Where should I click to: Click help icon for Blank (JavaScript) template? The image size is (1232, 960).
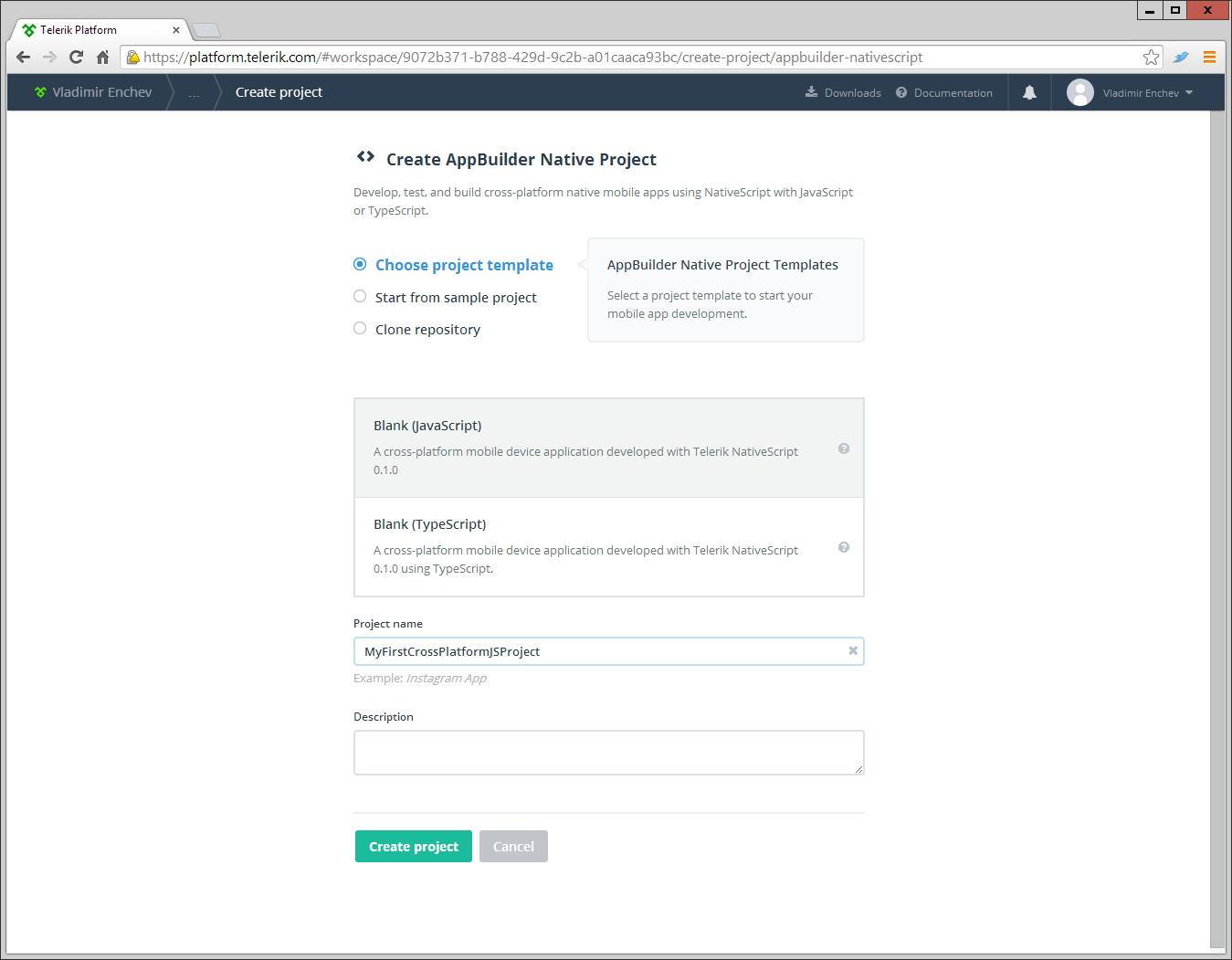click(844, 448)
